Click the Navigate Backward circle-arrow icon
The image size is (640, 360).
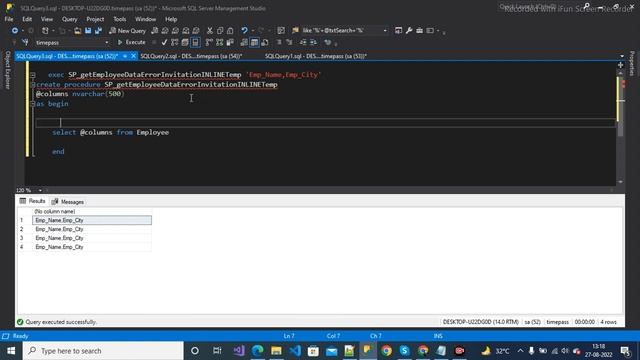coord(15,31)
